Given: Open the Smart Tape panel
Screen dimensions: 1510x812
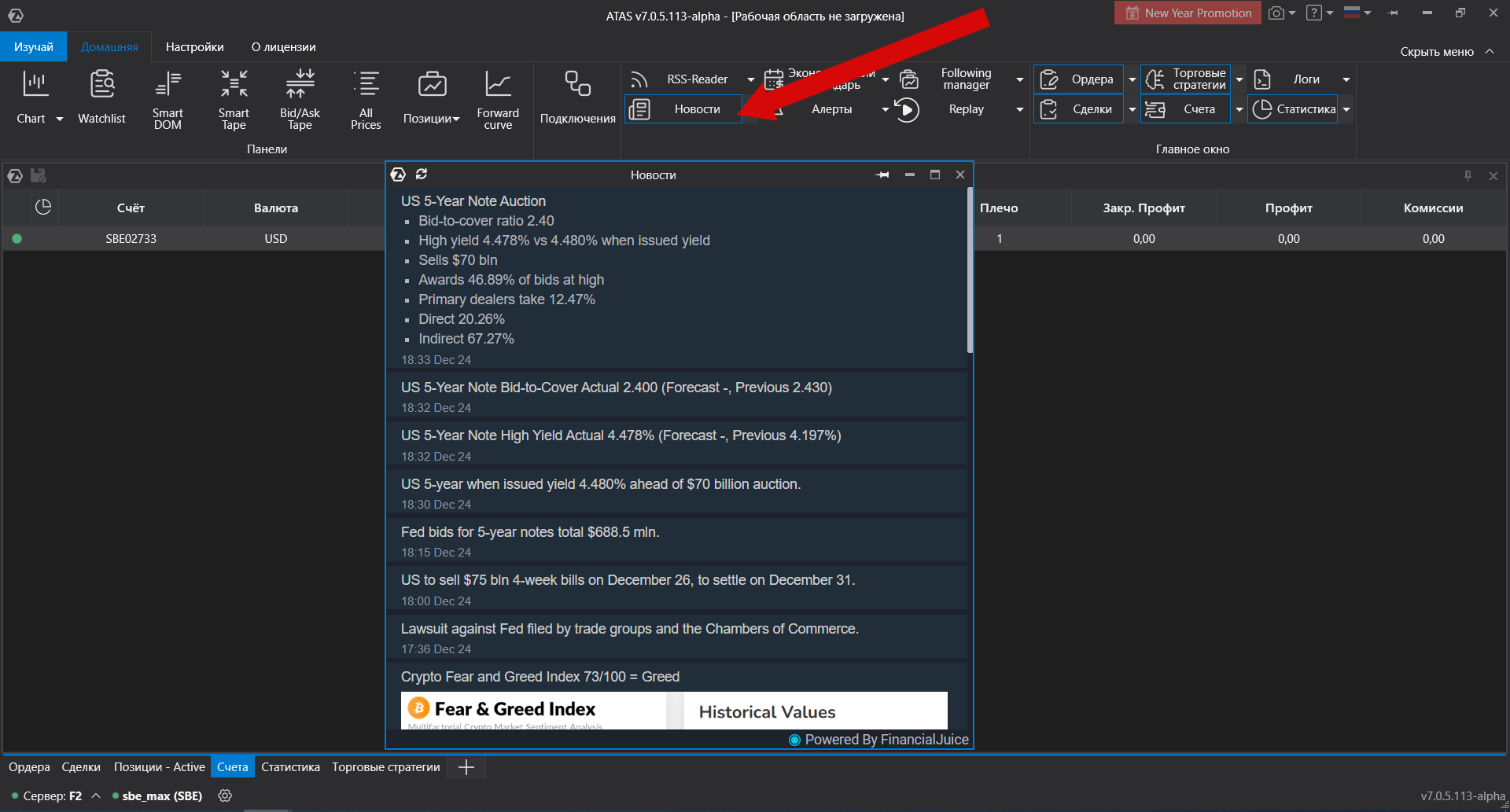Looking at the screenshot, I should tap(234, 98).
